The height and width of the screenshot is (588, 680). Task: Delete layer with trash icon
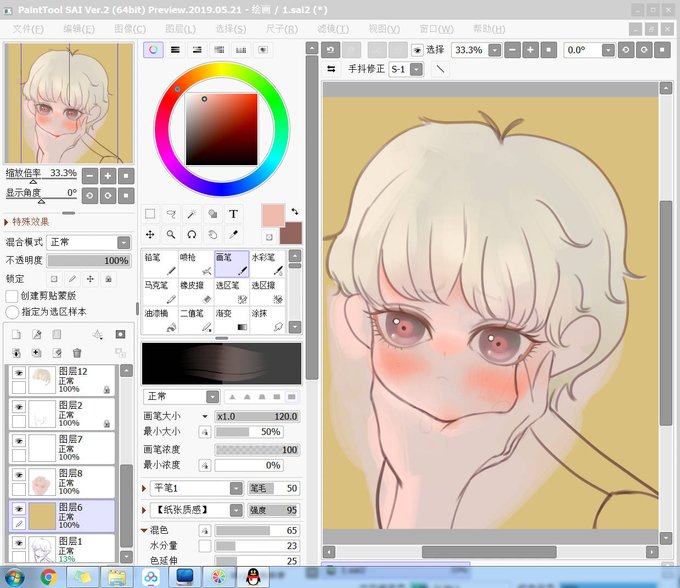[x=77, y=353]
